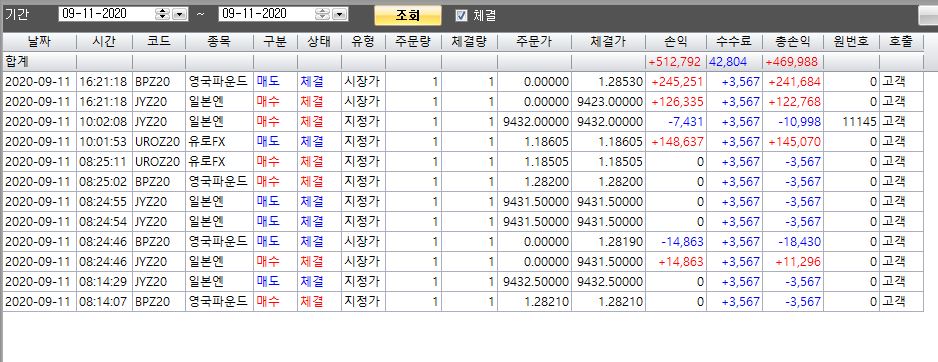Click the profit cell +245,251
Screen dimensions: 938x362
677,82
